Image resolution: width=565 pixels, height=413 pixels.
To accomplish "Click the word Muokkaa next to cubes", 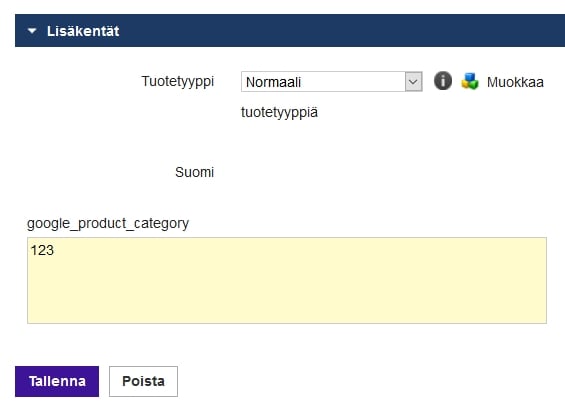I will coord(515,82).
